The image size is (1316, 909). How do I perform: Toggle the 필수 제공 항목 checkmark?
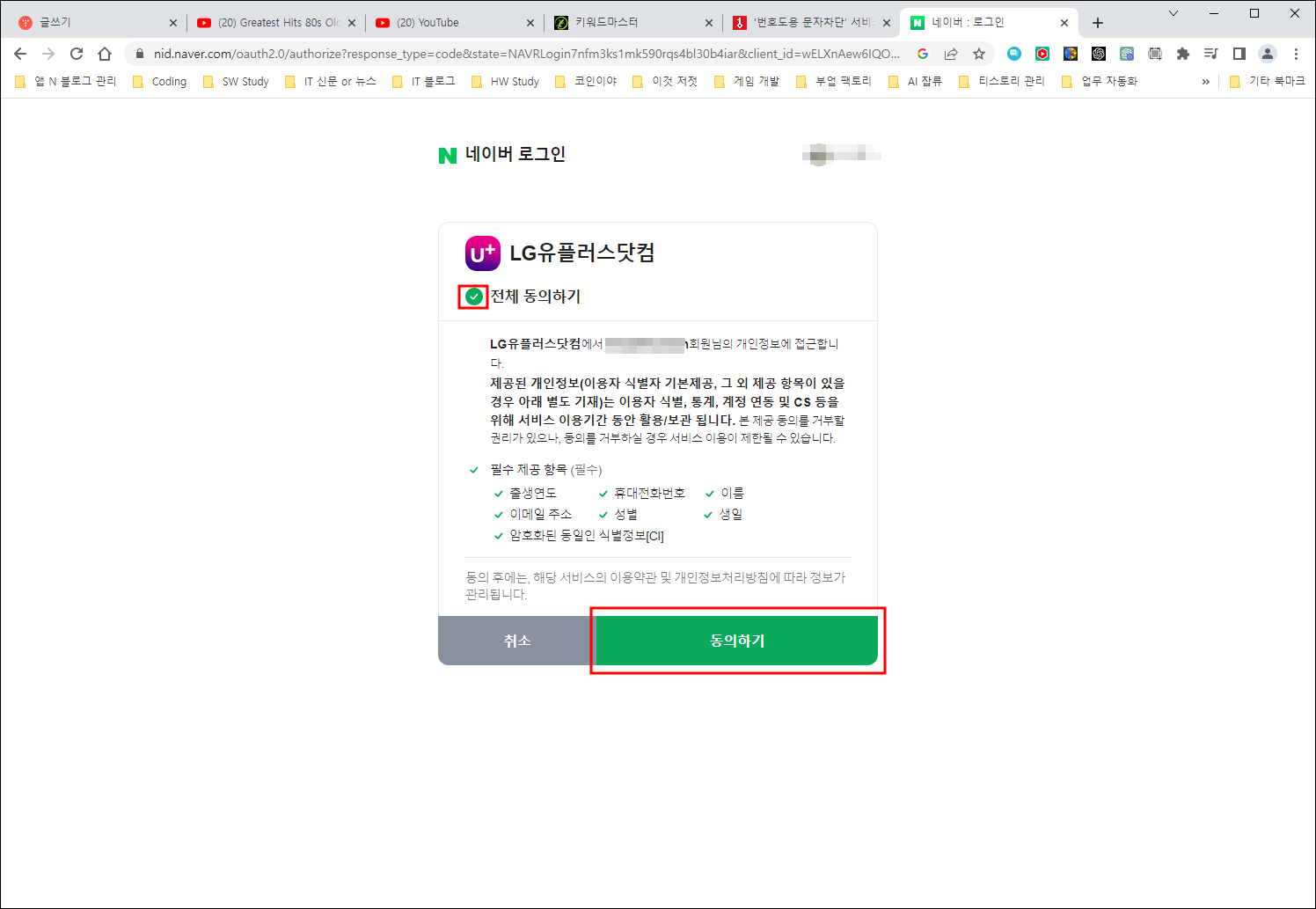(x=474, y=470)
